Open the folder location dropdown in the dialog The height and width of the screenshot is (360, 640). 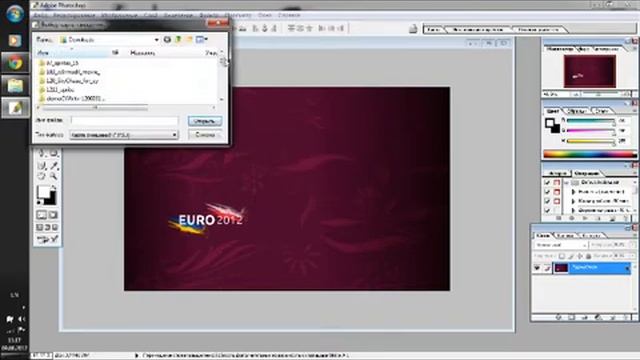[156, 40]
